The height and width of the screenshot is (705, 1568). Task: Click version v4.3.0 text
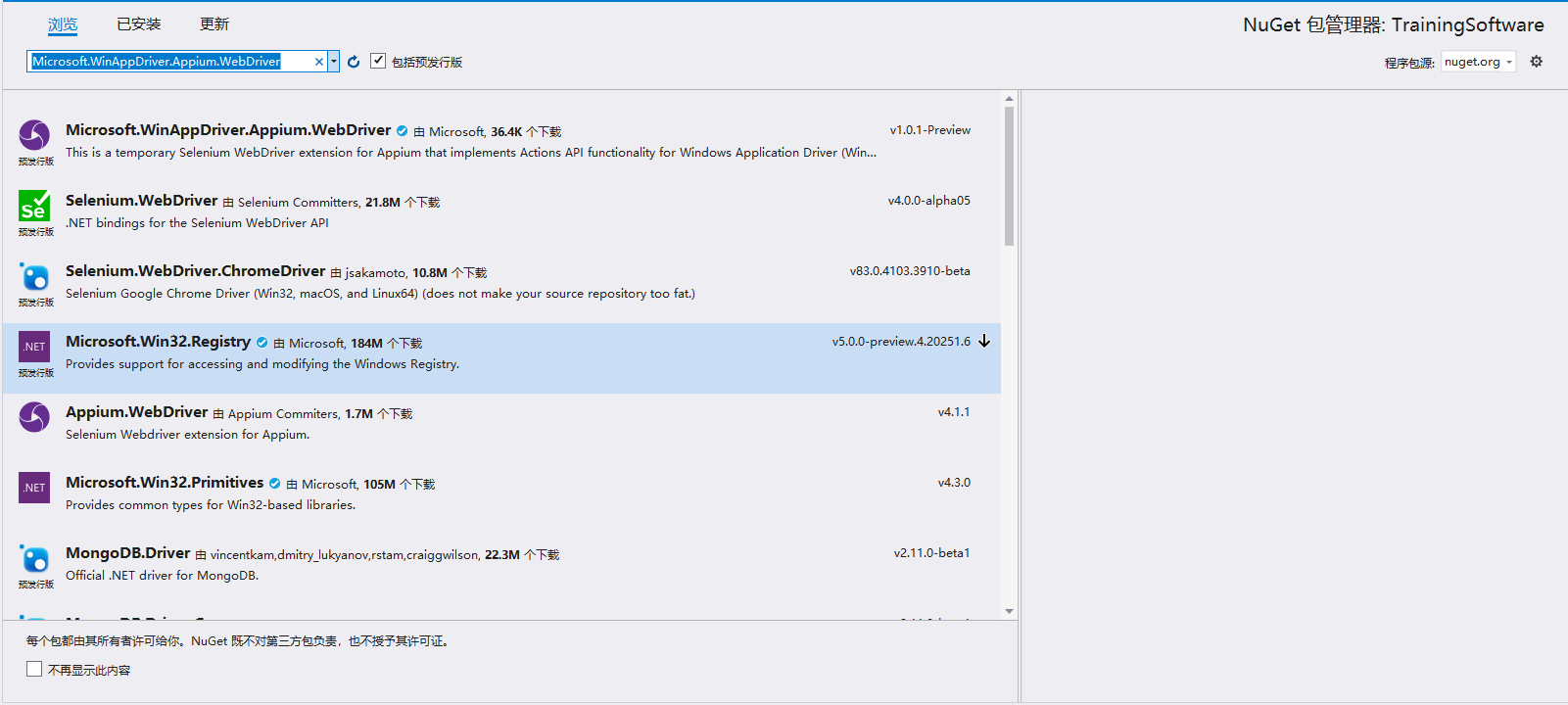pyautogui.click(x=954, y=483)
